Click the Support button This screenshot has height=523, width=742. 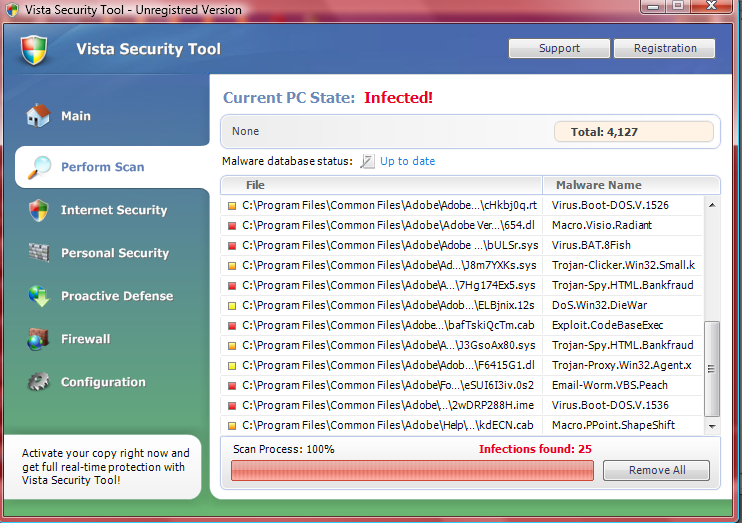point(559,48)
